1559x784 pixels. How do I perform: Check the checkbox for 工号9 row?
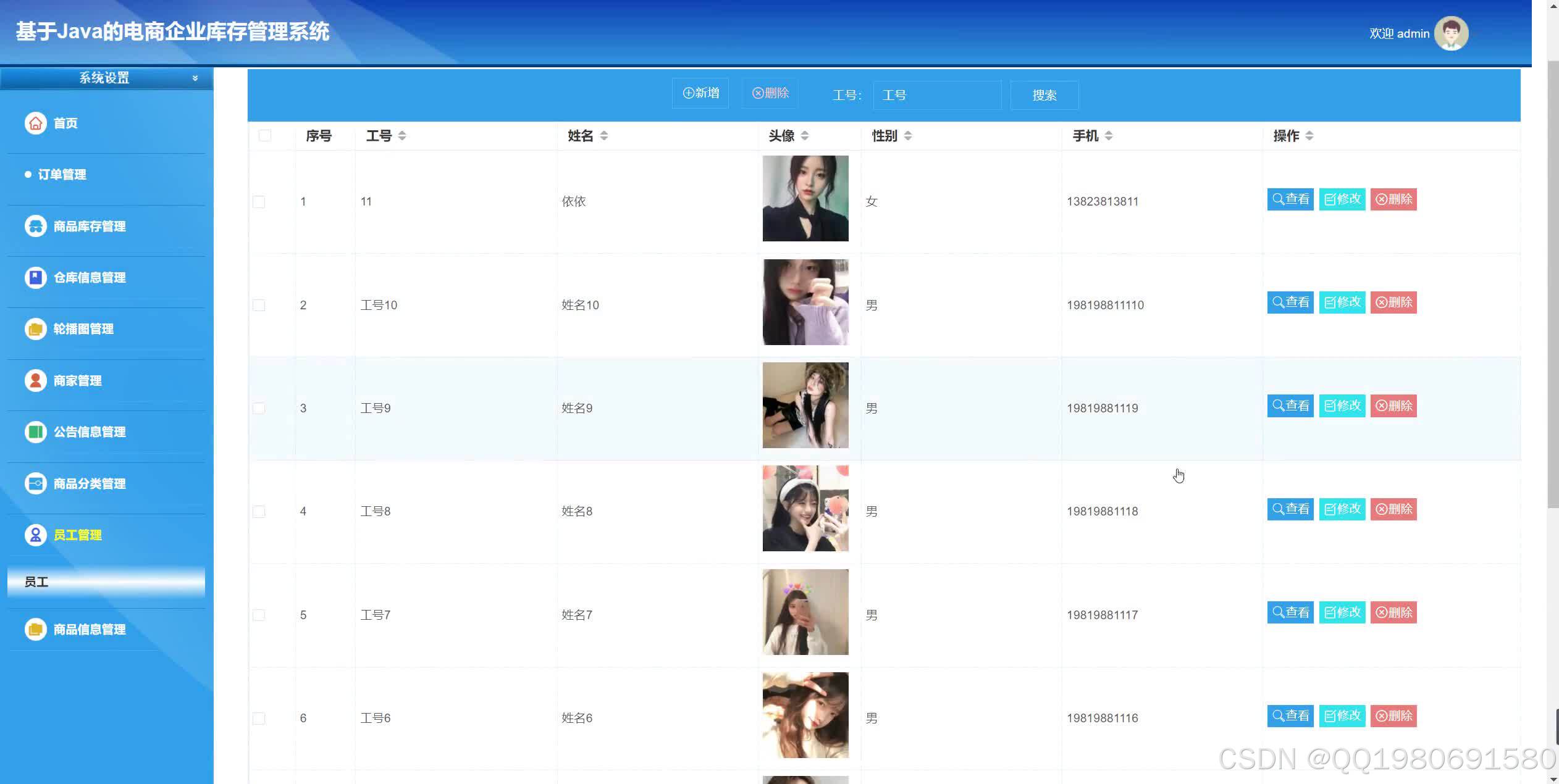point(259,407)
